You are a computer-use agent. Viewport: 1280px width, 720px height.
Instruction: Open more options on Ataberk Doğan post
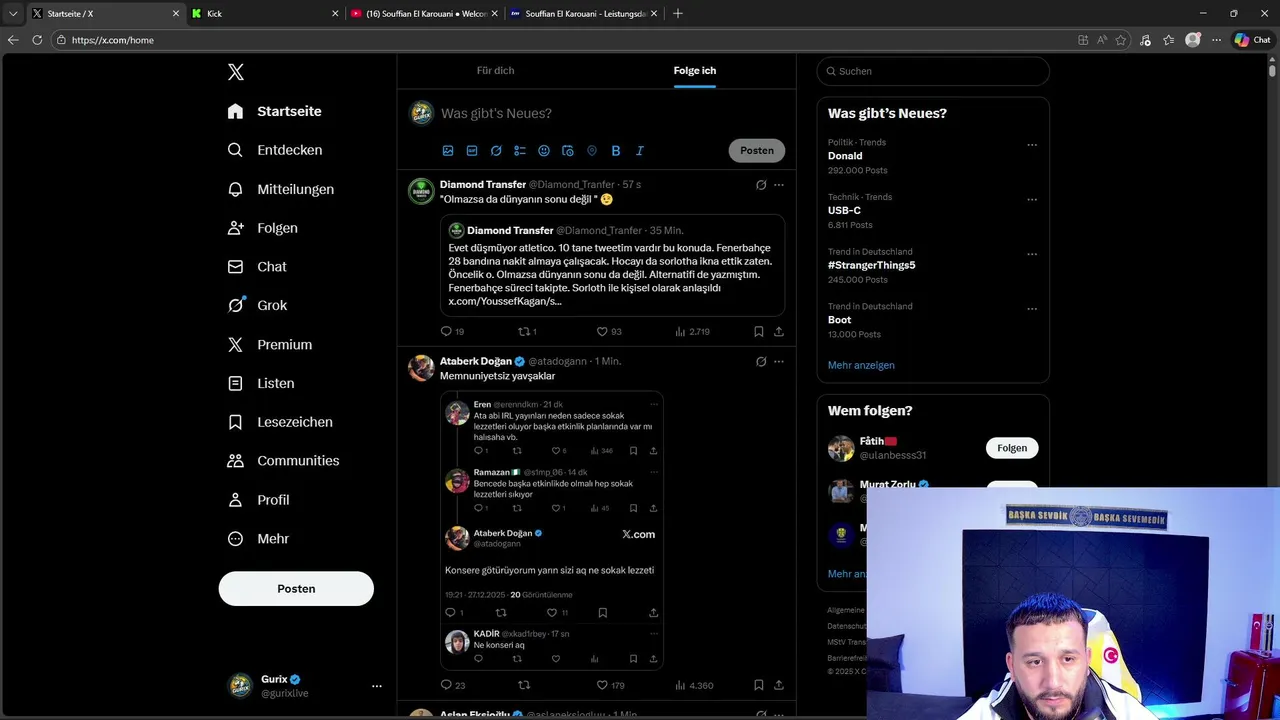click(779, 361)
